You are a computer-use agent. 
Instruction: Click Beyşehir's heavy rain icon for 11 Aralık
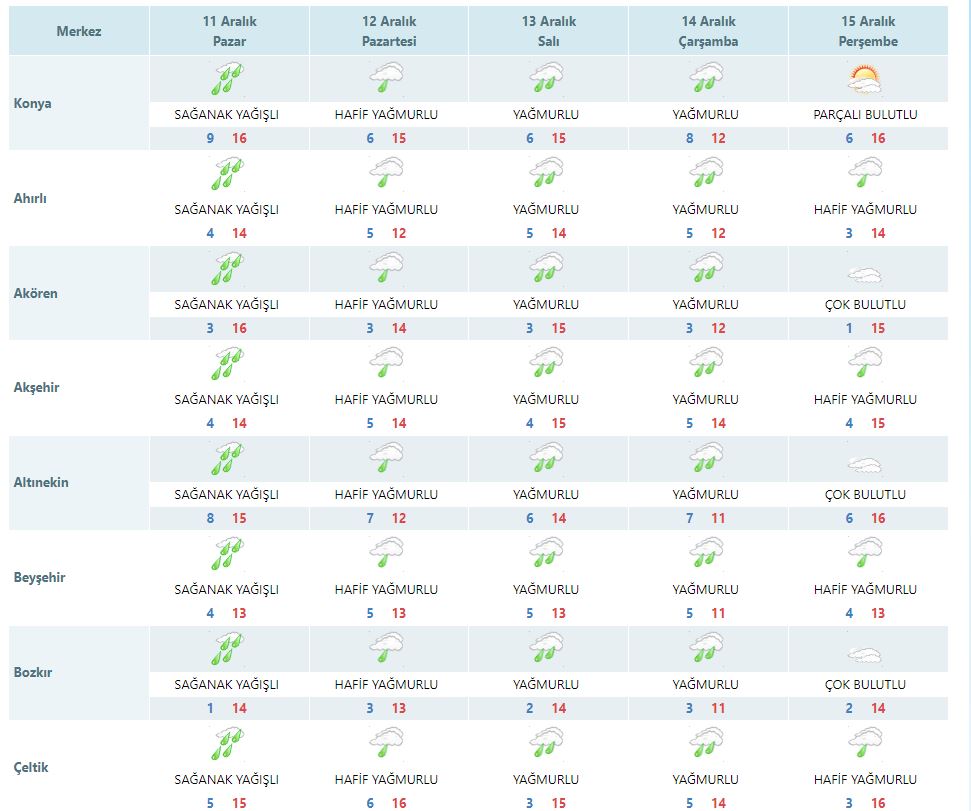point(226,553)
